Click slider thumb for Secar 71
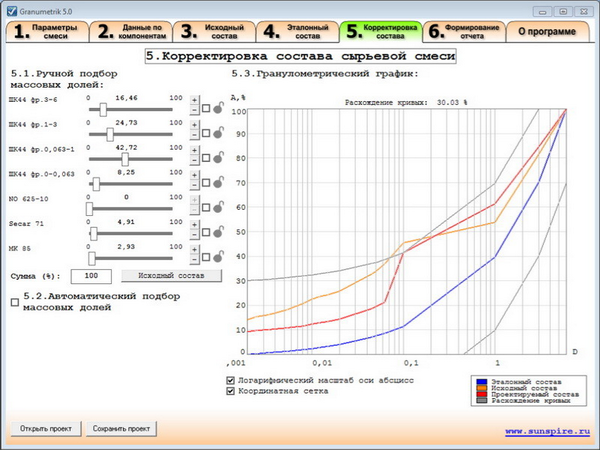The width and height of the screenshot is (600, 450). click(93, 234)
